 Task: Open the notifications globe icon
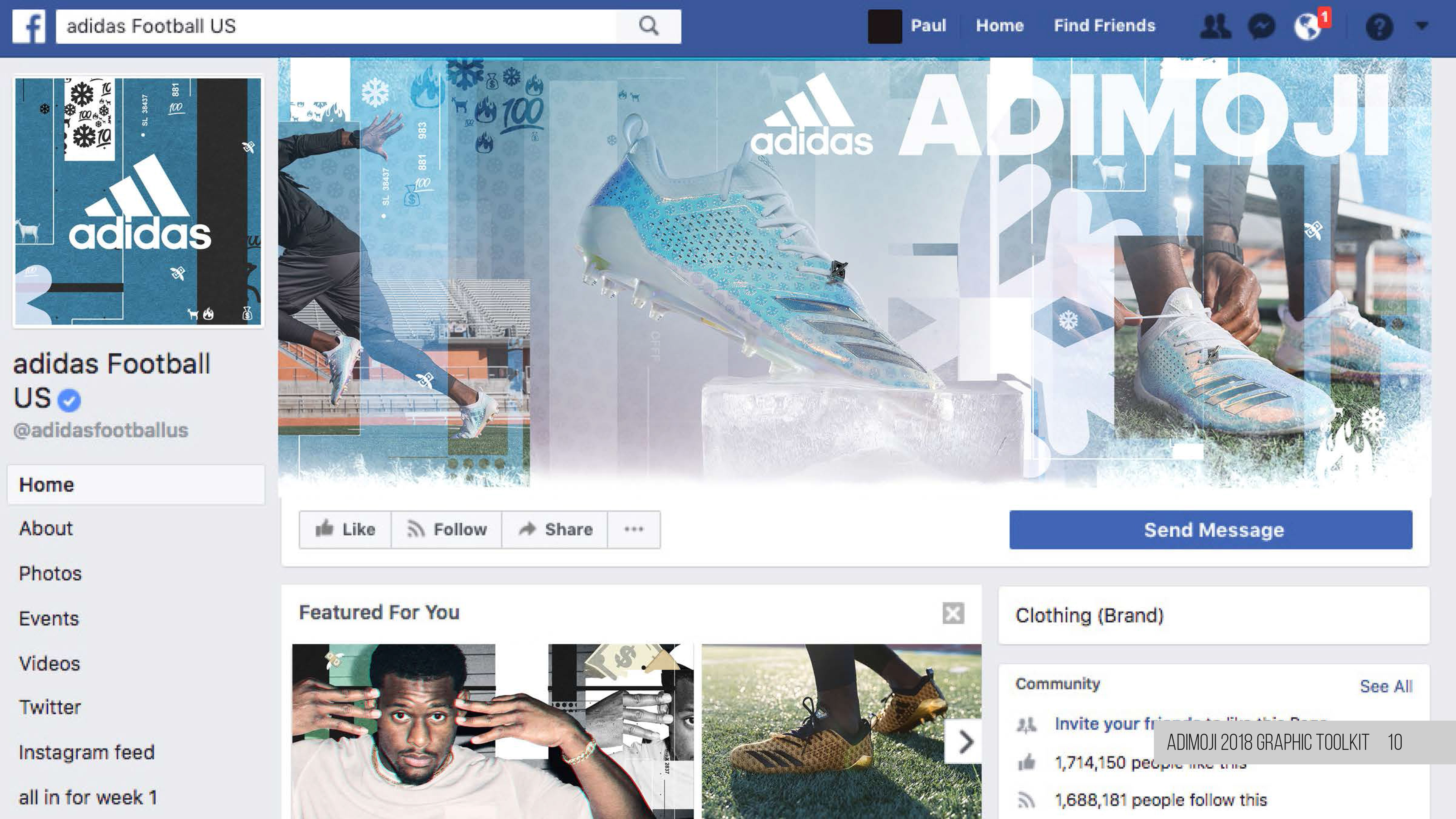[1308, 27]
